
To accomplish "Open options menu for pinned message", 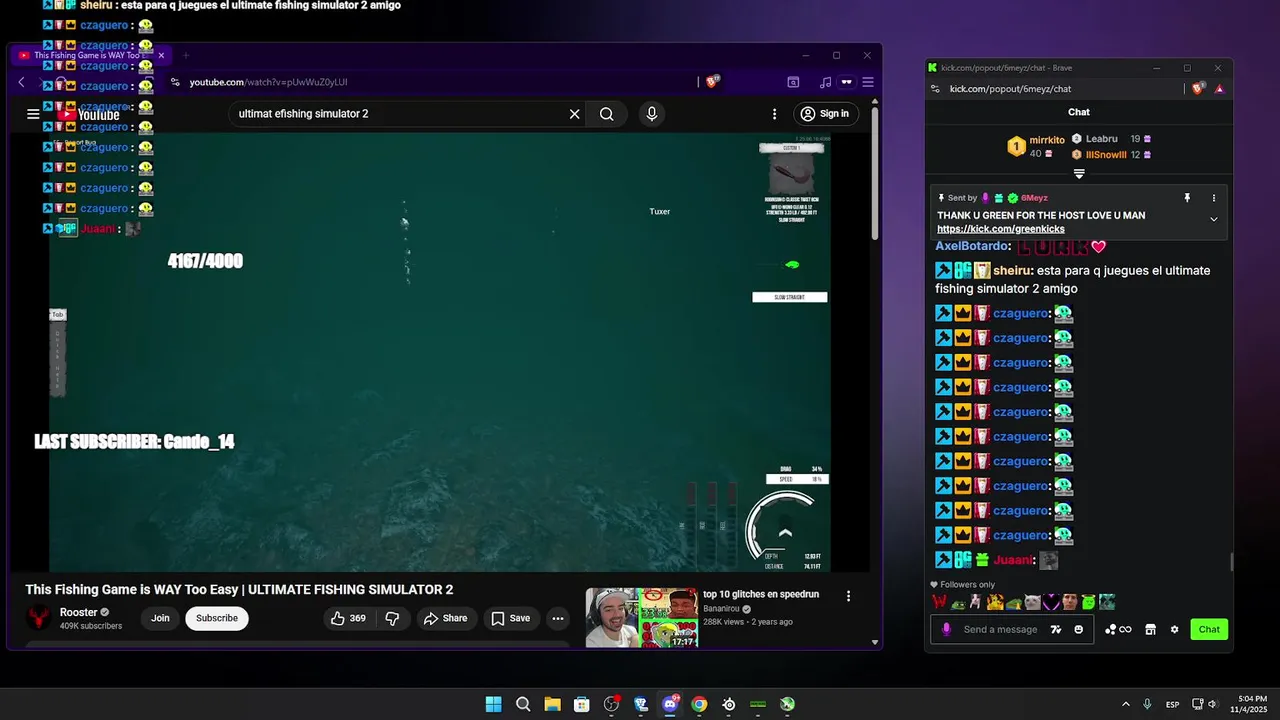I will click(x=1214, y=198).
